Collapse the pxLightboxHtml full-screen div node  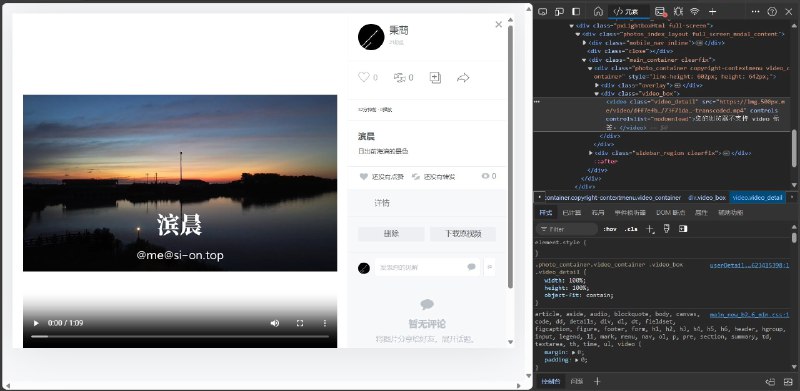(x=571, y=26)
